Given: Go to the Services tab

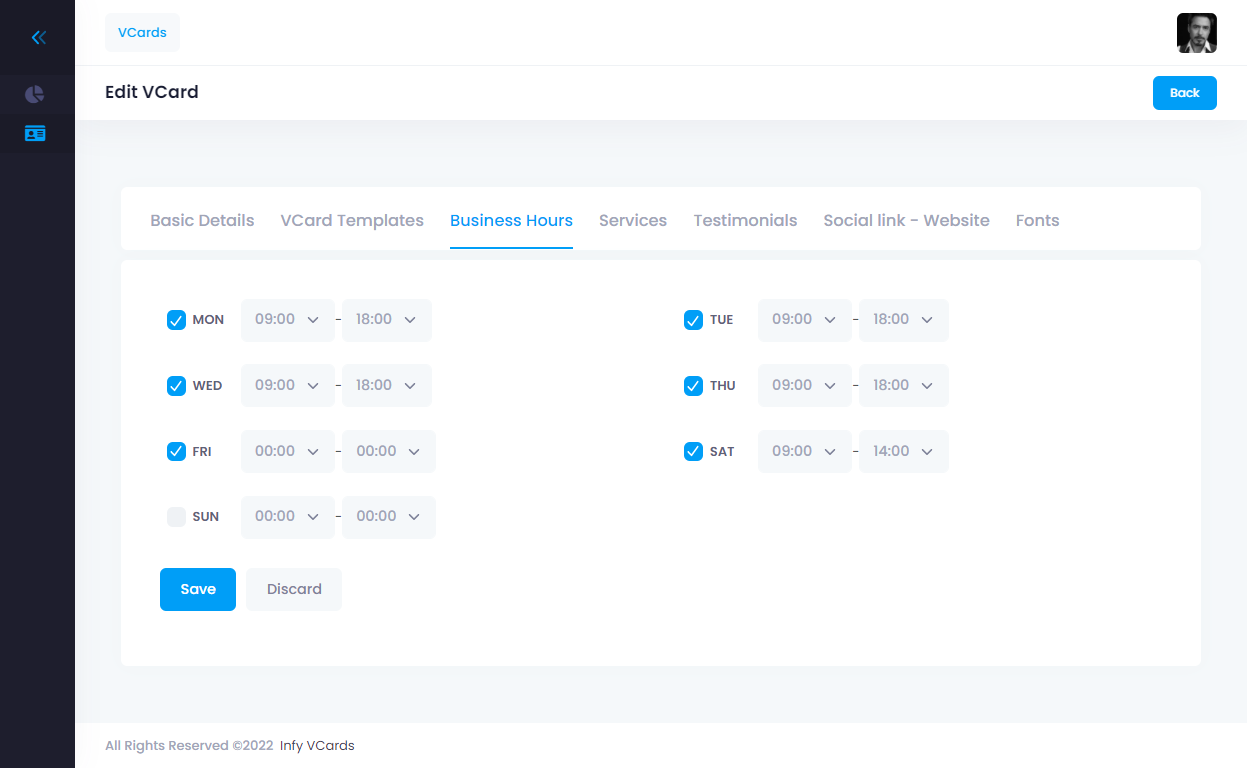Looking at the screenshot, I should pyautogui.click(x=633, y=221).
